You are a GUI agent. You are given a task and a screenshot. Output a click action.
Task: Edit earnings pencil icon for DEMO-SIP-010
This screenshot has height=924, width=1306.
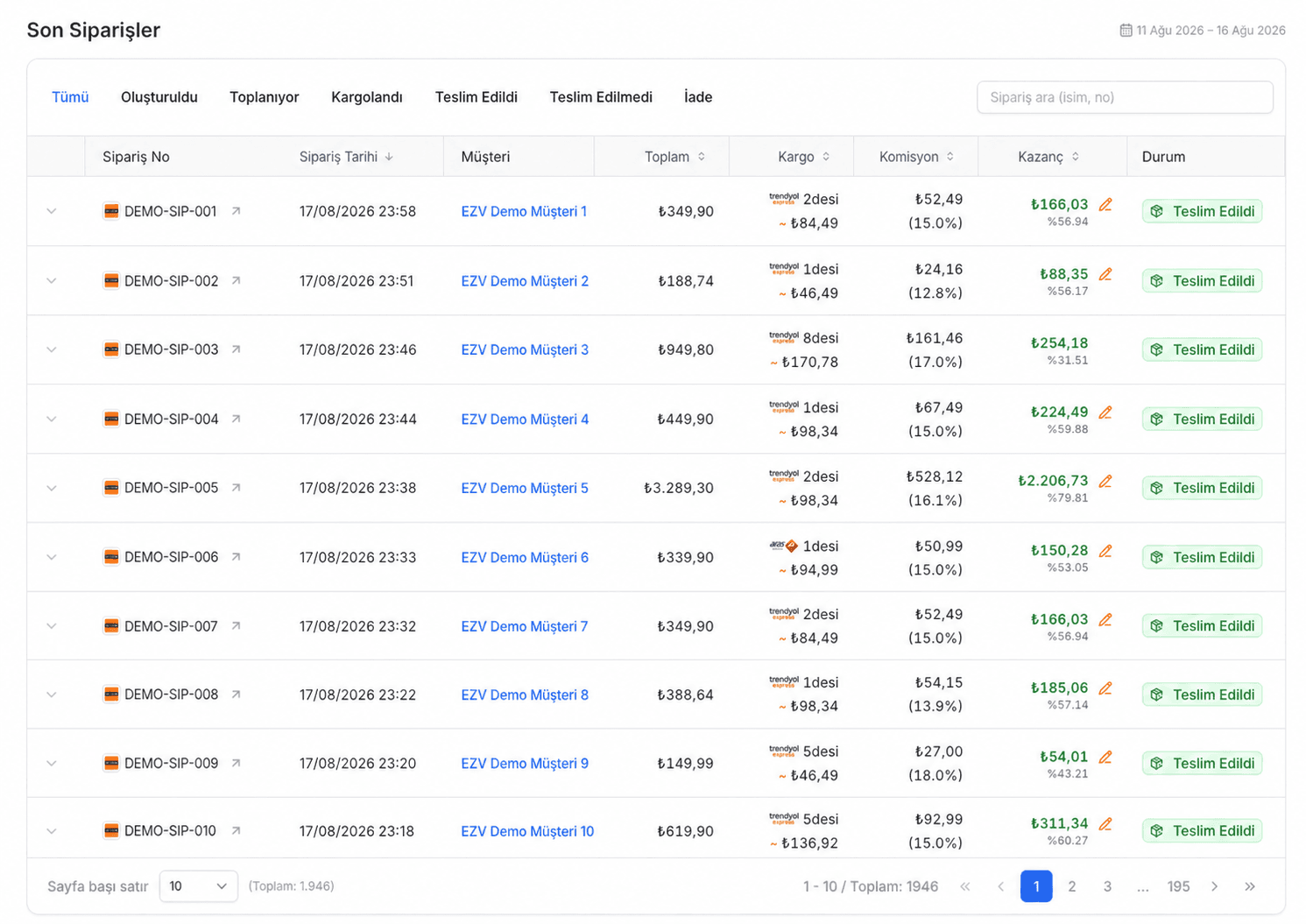tap(1105, 824)
